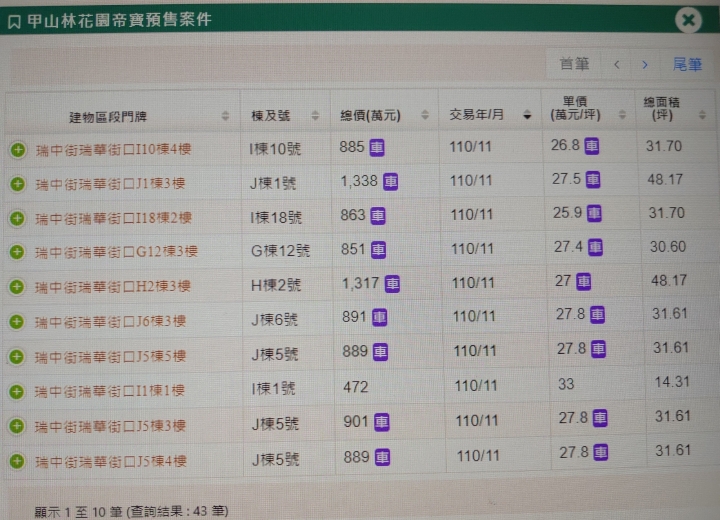Screen dimensions: 720x520
Task: Click the bookmark icon beside 甲山林花園帝寶預售案件 title
Action: (14, 21)
